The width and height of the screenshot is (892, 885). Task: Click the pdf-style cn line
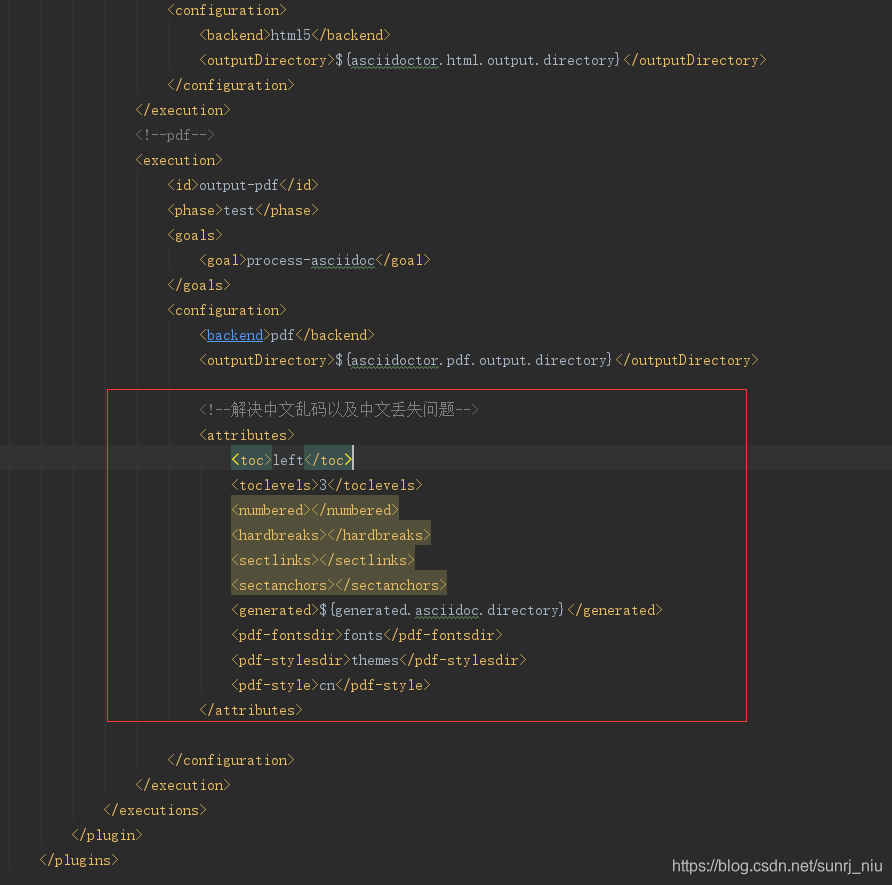tap(331, 686)
